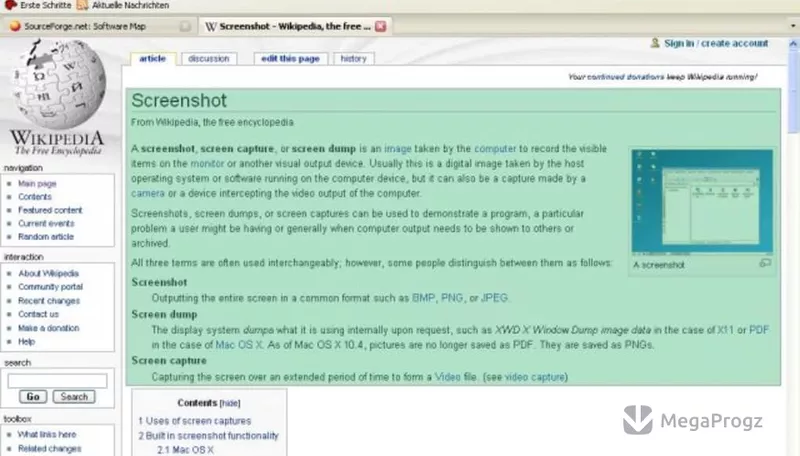The height and width of the screenshot is (456, 800).
Task: Click the page vertical scrollbar thumb
Action: pos(793,92)
